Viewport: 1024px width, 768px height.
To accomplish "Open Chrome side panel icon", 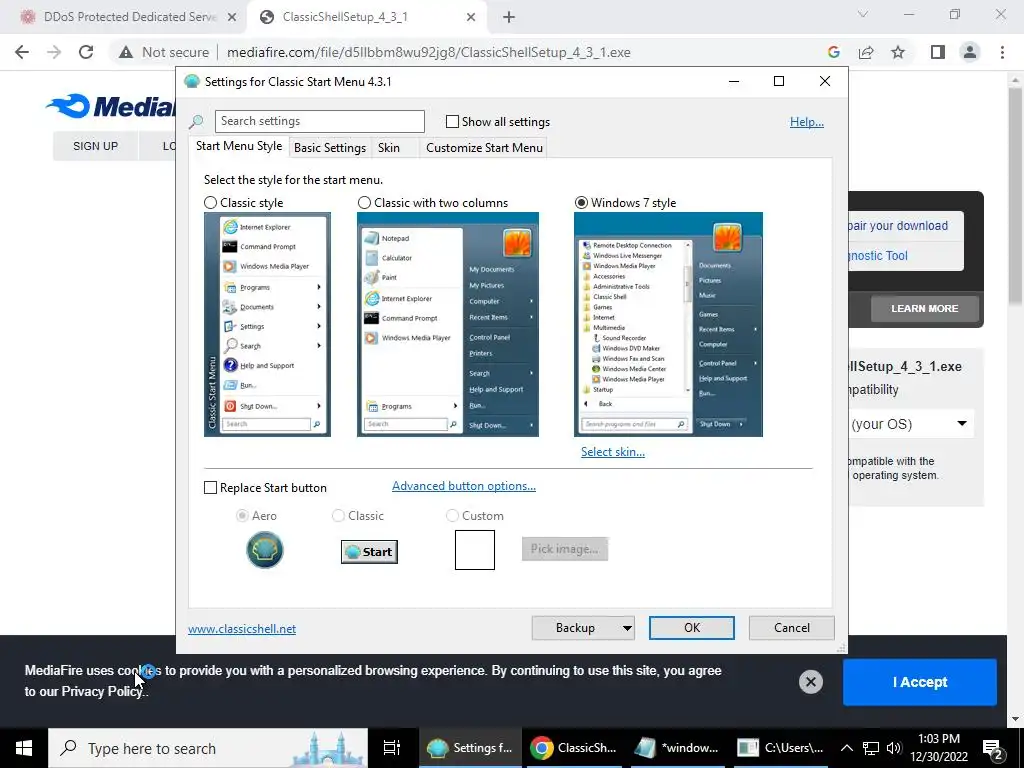I will tap(938, 52).
